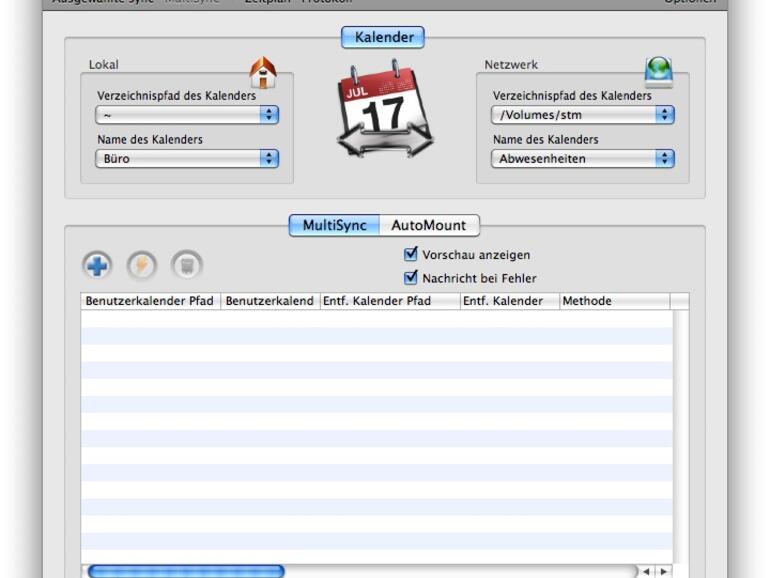The width and height of the screenshot is (770, 578).
Task: Click the calendar sync icon in center
Action: click(385, 109)
